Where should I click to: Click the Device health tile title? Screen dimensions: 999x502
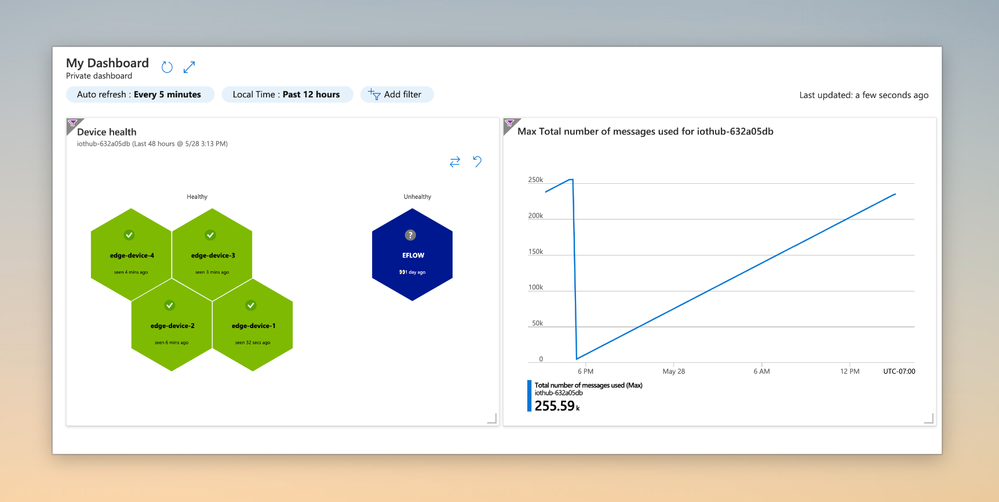pyautogui.click(x=106, y=132)
